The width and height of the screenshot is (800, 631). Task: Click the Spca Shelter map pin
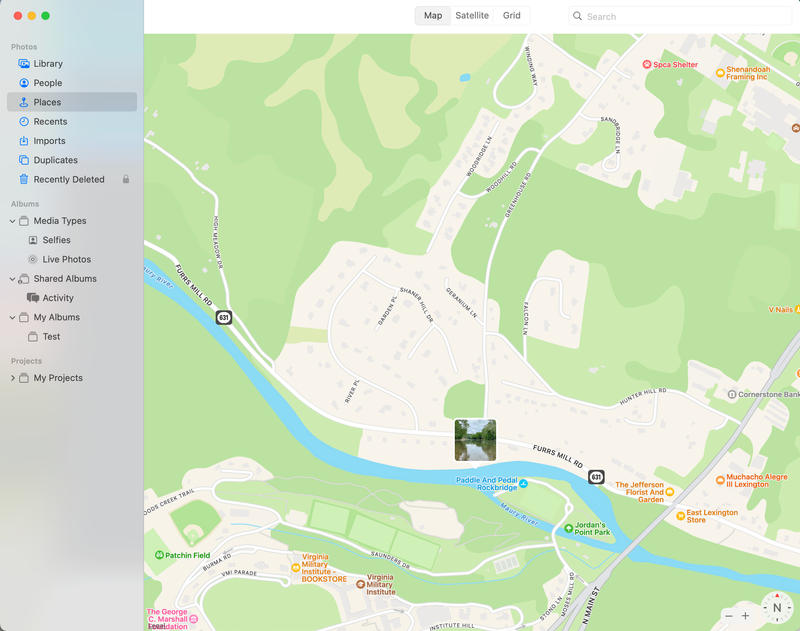[646, 64]
